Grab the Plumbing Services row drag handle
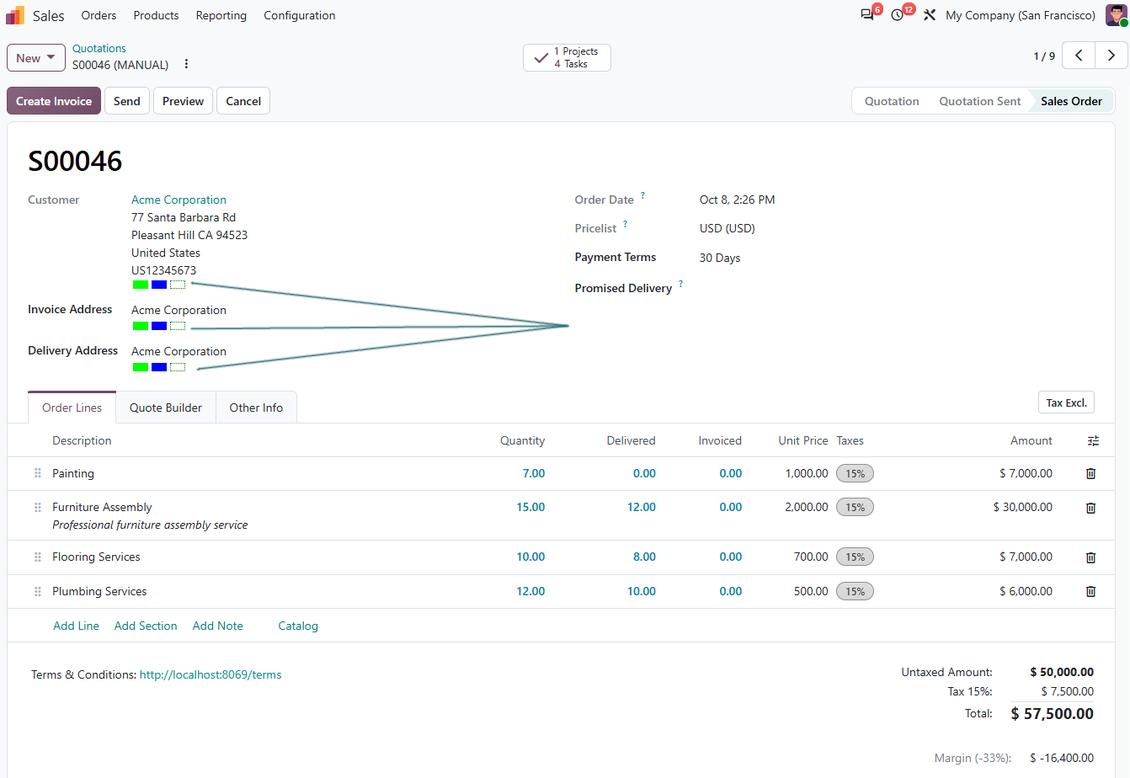This screenshot has width=1130, height=778. [37, 591]
